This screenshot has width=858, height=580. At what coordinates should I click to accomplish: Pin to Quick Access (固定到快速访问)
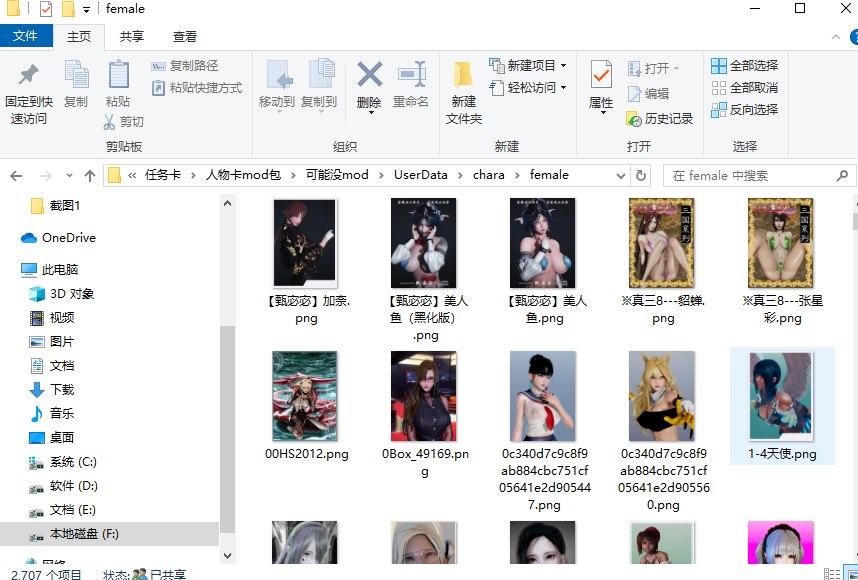tap(28, 94)
